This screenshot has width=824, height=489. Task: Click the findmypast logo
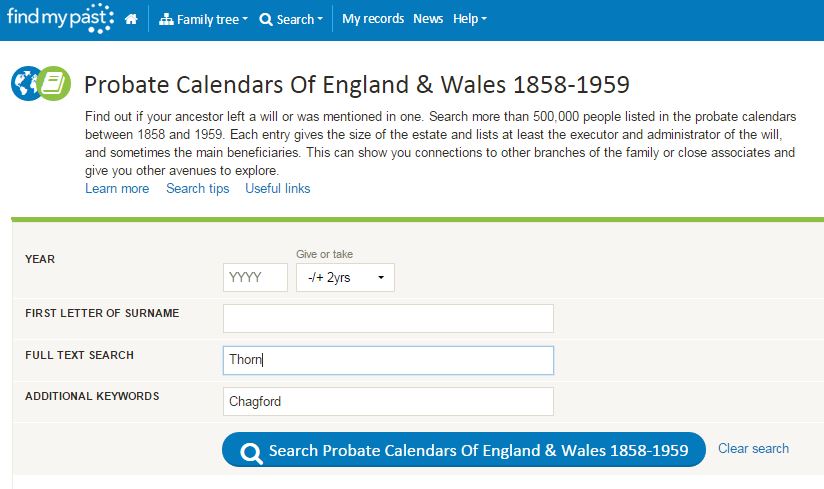click(58, 18)
